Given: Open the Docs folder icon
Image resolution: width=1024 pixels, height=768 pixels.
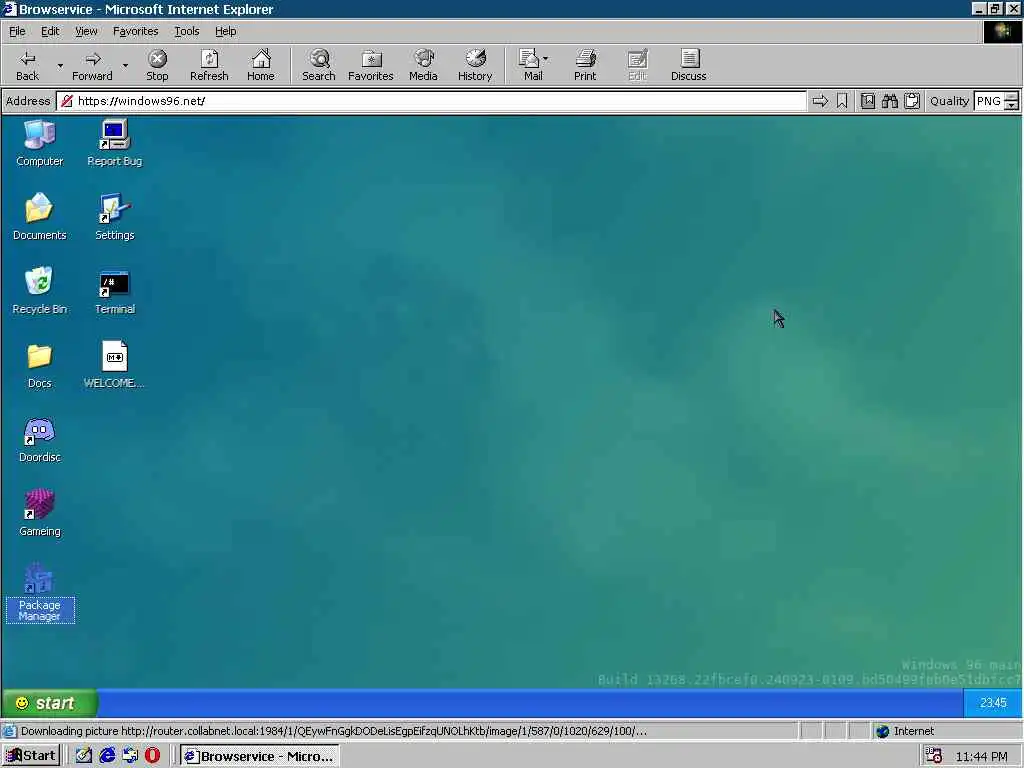Looking at the screenshot, I should pos(39,366).
